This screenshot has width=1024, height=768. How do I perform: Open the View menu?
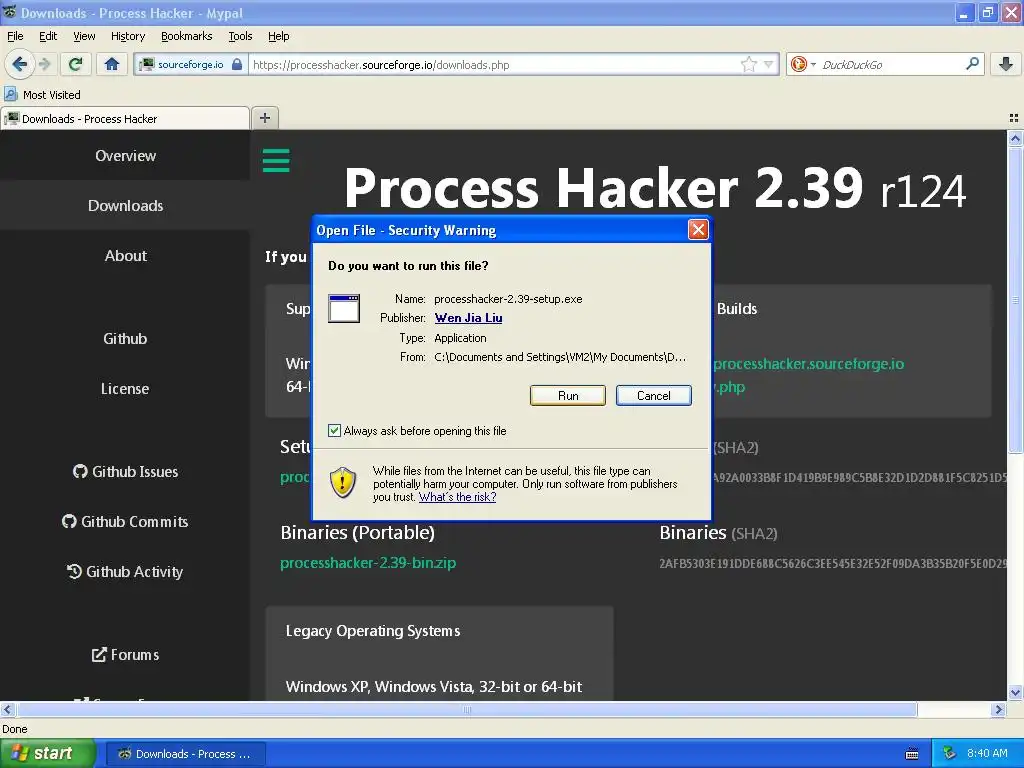point(84,36)
